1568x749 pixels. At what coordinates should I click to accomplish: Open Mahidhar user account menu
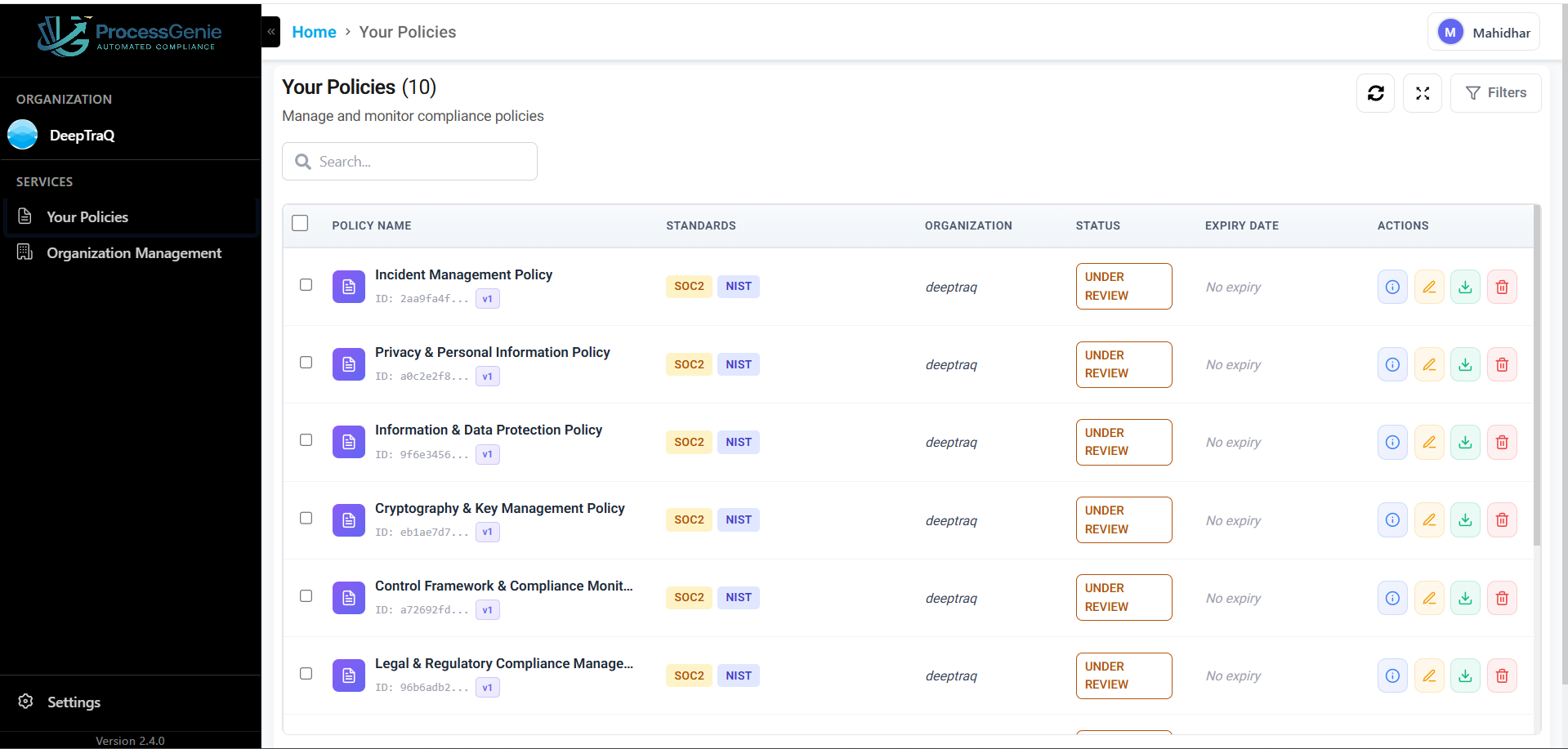click(1484, 32)
